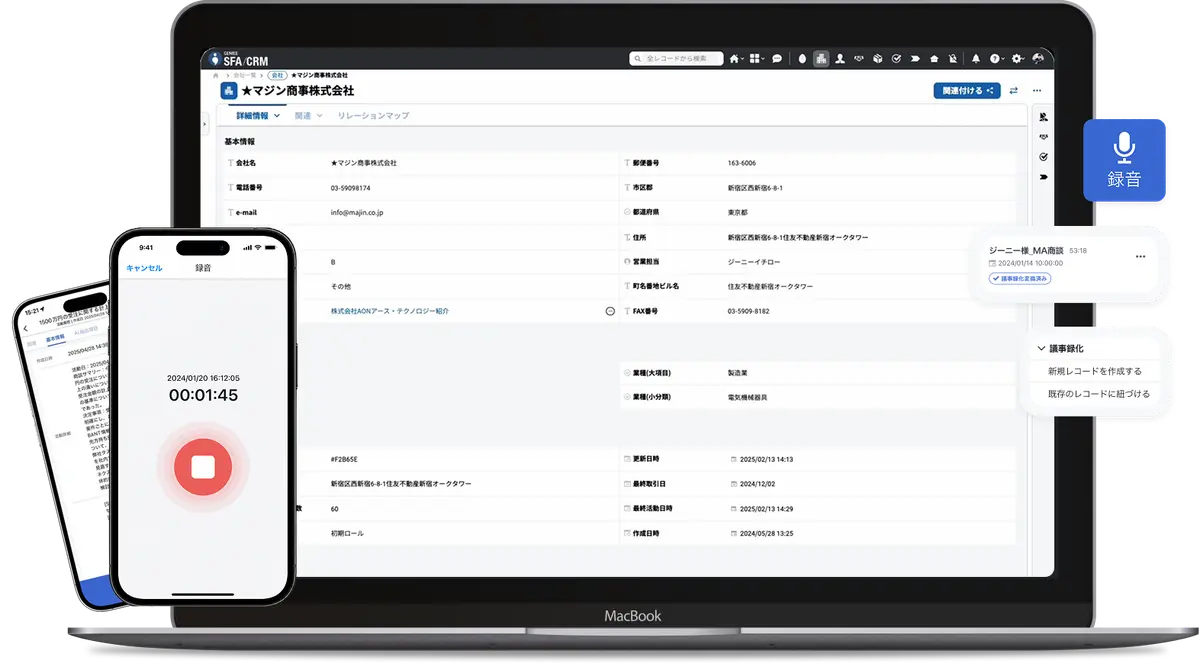Collapse the 議事録化 section chevron
This screenshot has height=664, width=1200.
point(1041,348)
